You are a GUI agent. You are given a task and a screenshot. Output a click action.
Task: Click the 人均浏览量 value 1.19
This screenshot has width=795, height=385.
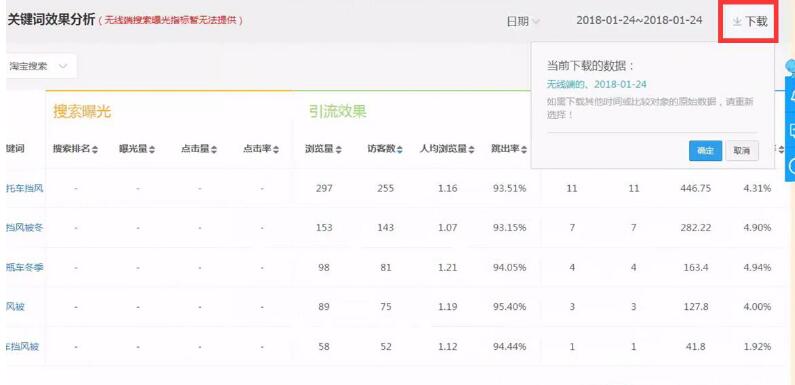click(448, 307)
